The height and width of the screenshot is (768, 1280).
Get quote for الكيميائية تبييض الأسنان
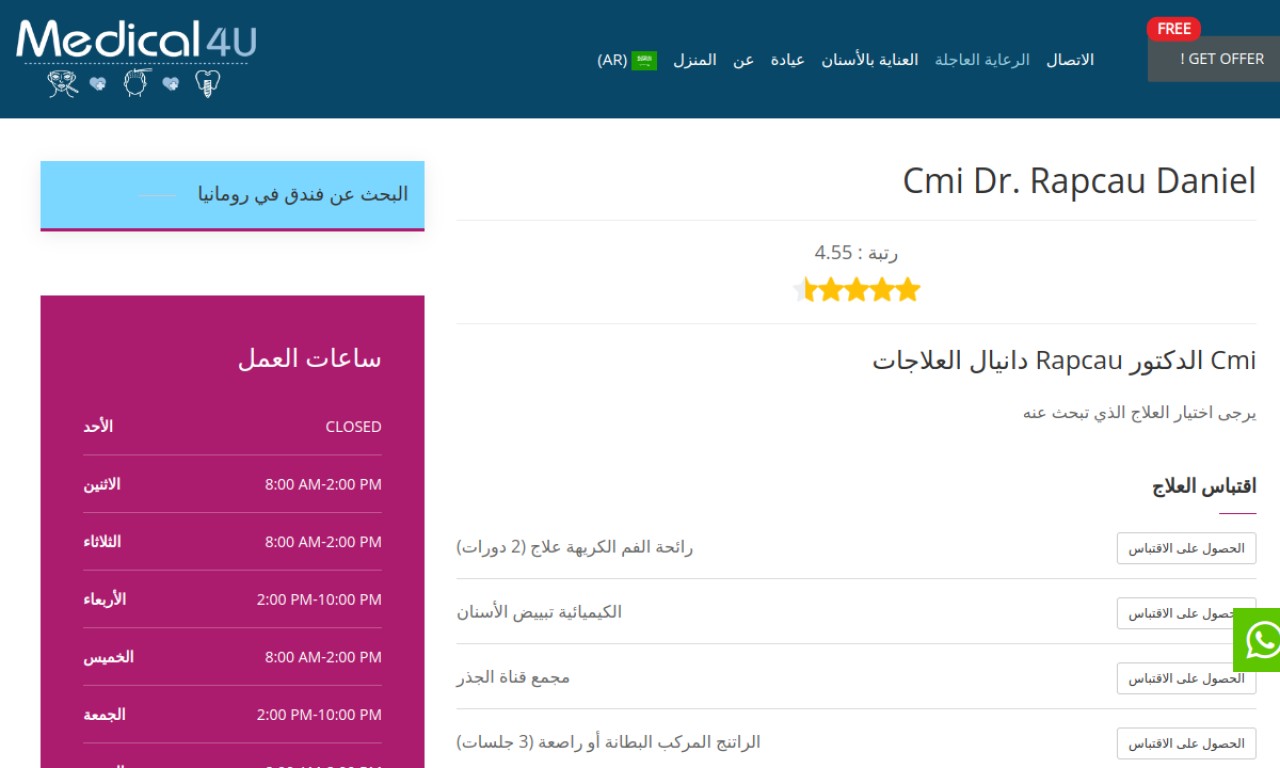1186,614
